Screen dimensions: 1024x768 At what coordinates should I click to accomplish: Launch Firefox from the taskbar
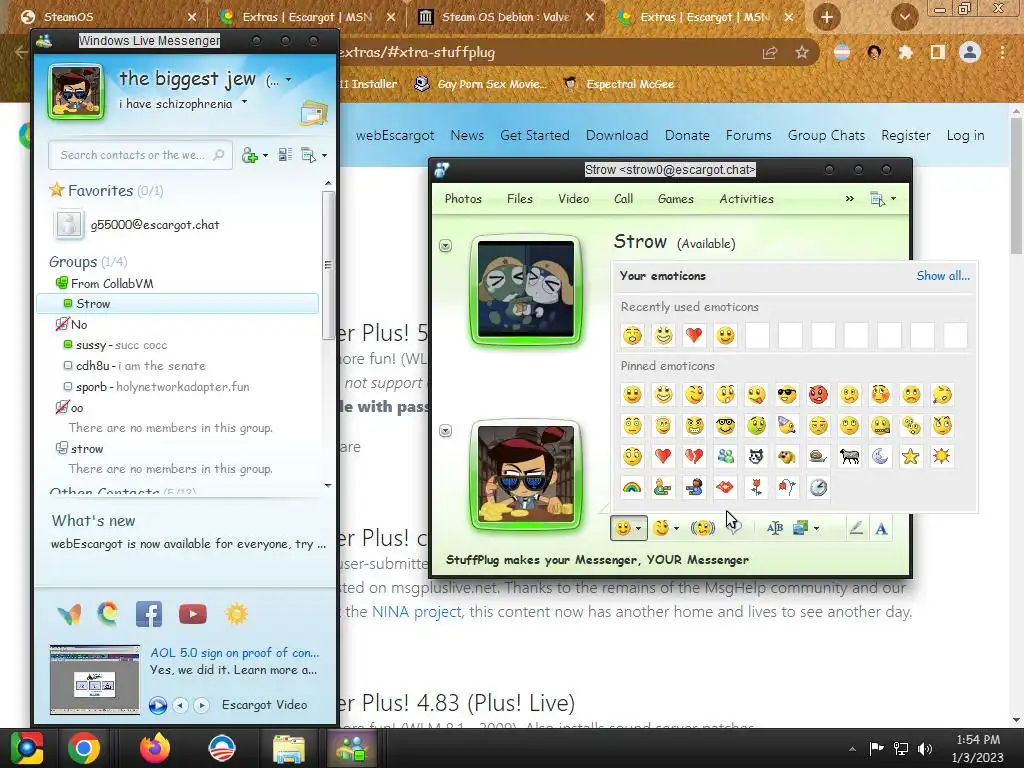pyautogui.click(x=154, y=748)
